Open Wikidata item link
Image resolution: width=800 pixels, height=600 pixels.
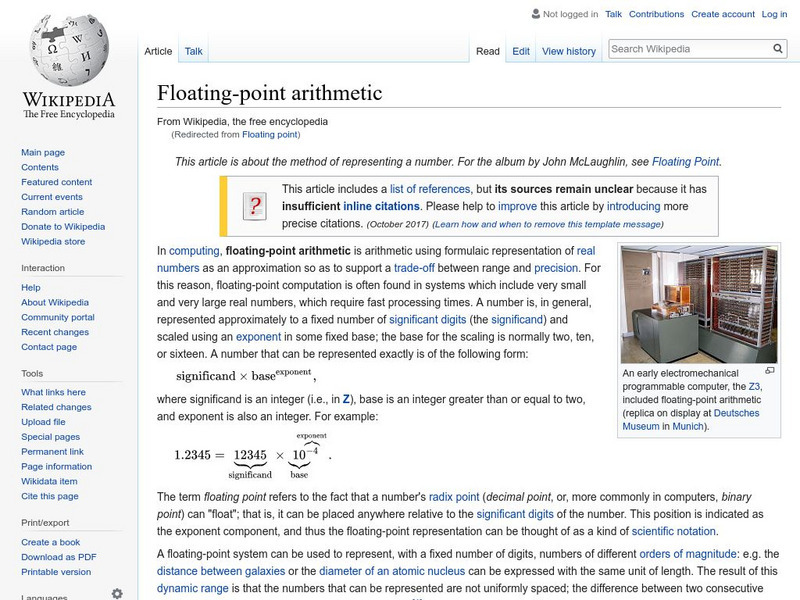click(x=49, y=481)
